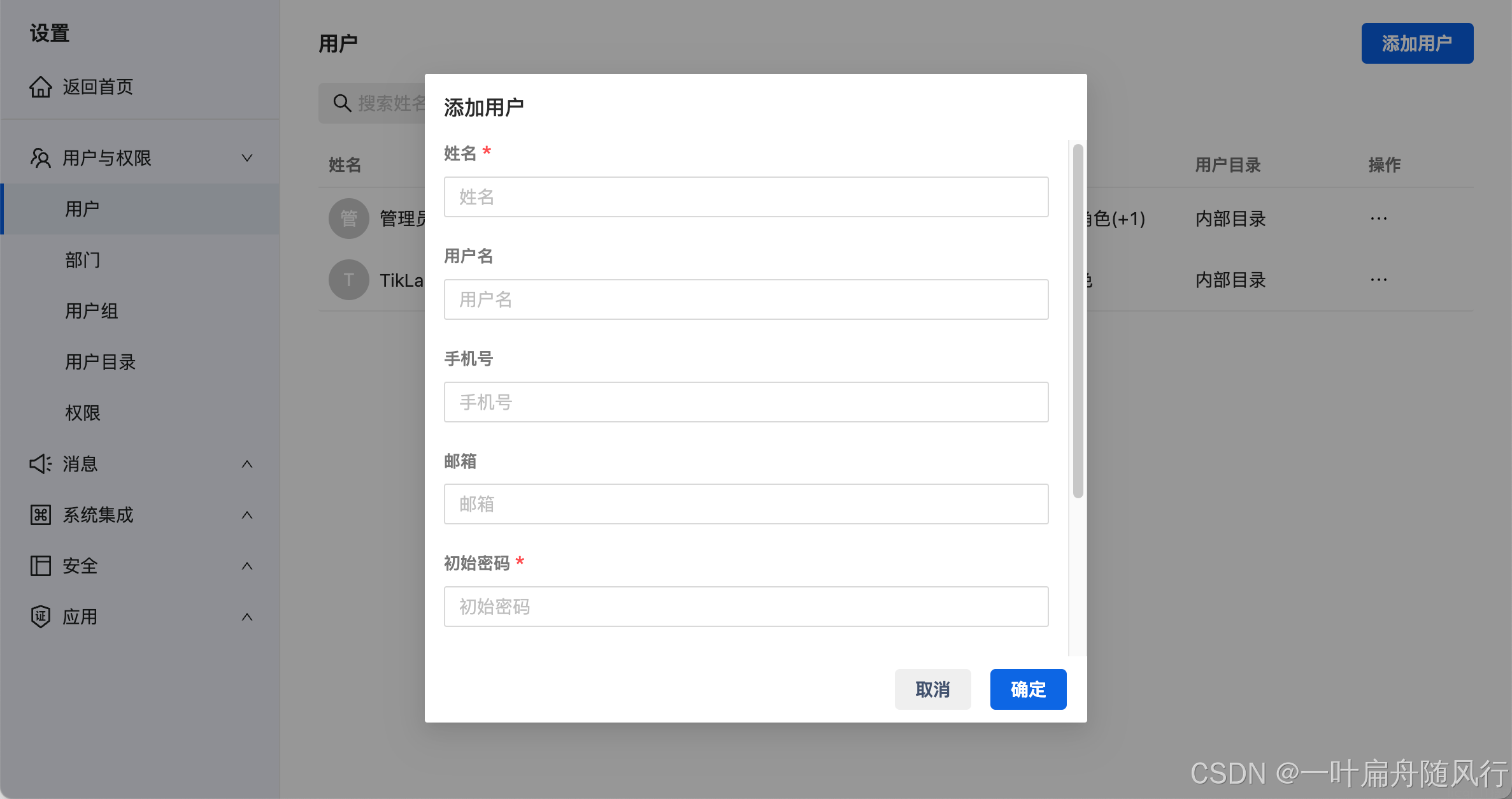Image resolution: width=1512 pixels, height=799 pixels.
Task: Click the 邮箱 field label
Action: [460, 461]
